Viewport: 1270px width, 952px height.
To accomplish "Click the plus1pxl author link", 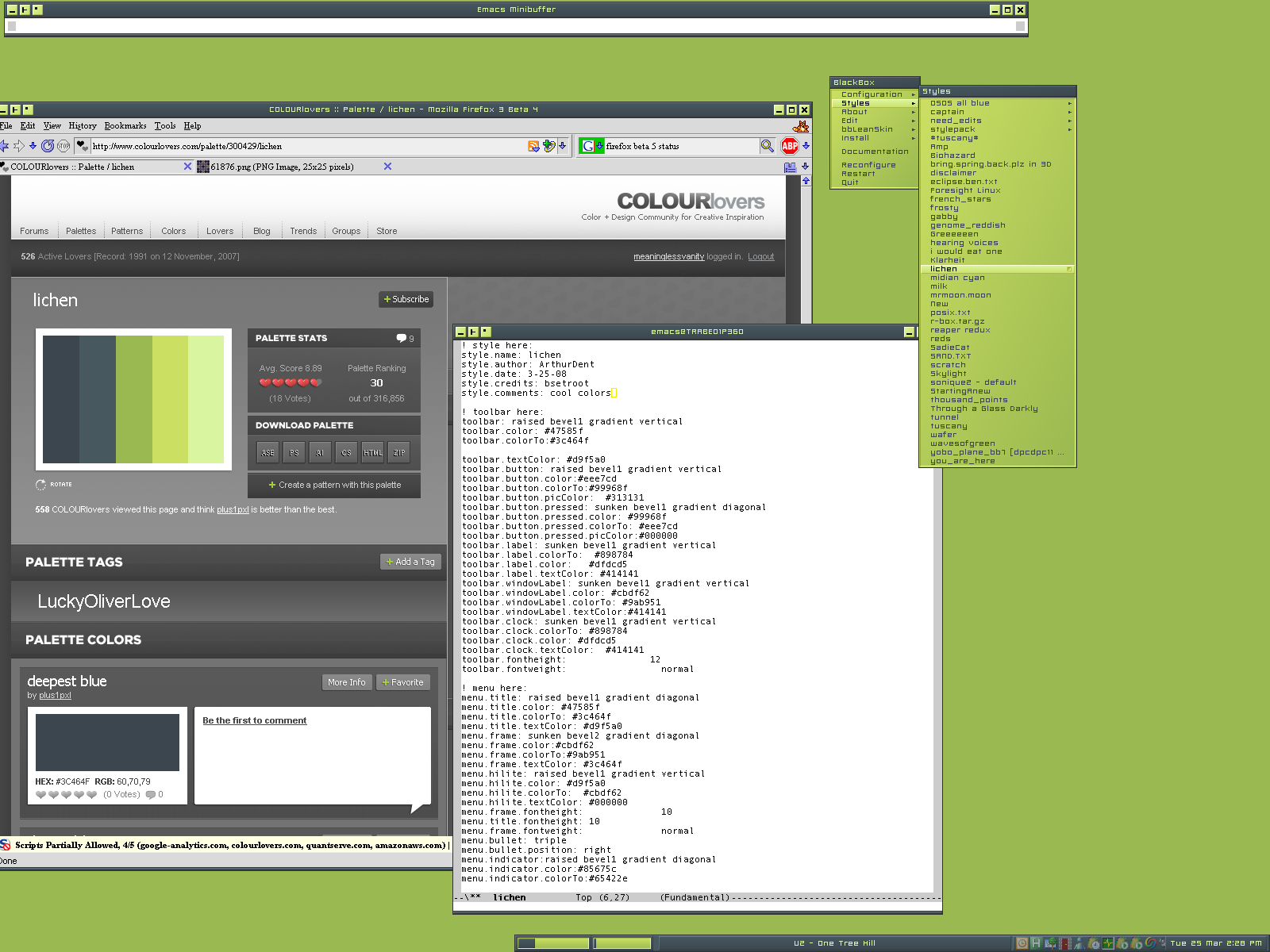I will (55, 695).
